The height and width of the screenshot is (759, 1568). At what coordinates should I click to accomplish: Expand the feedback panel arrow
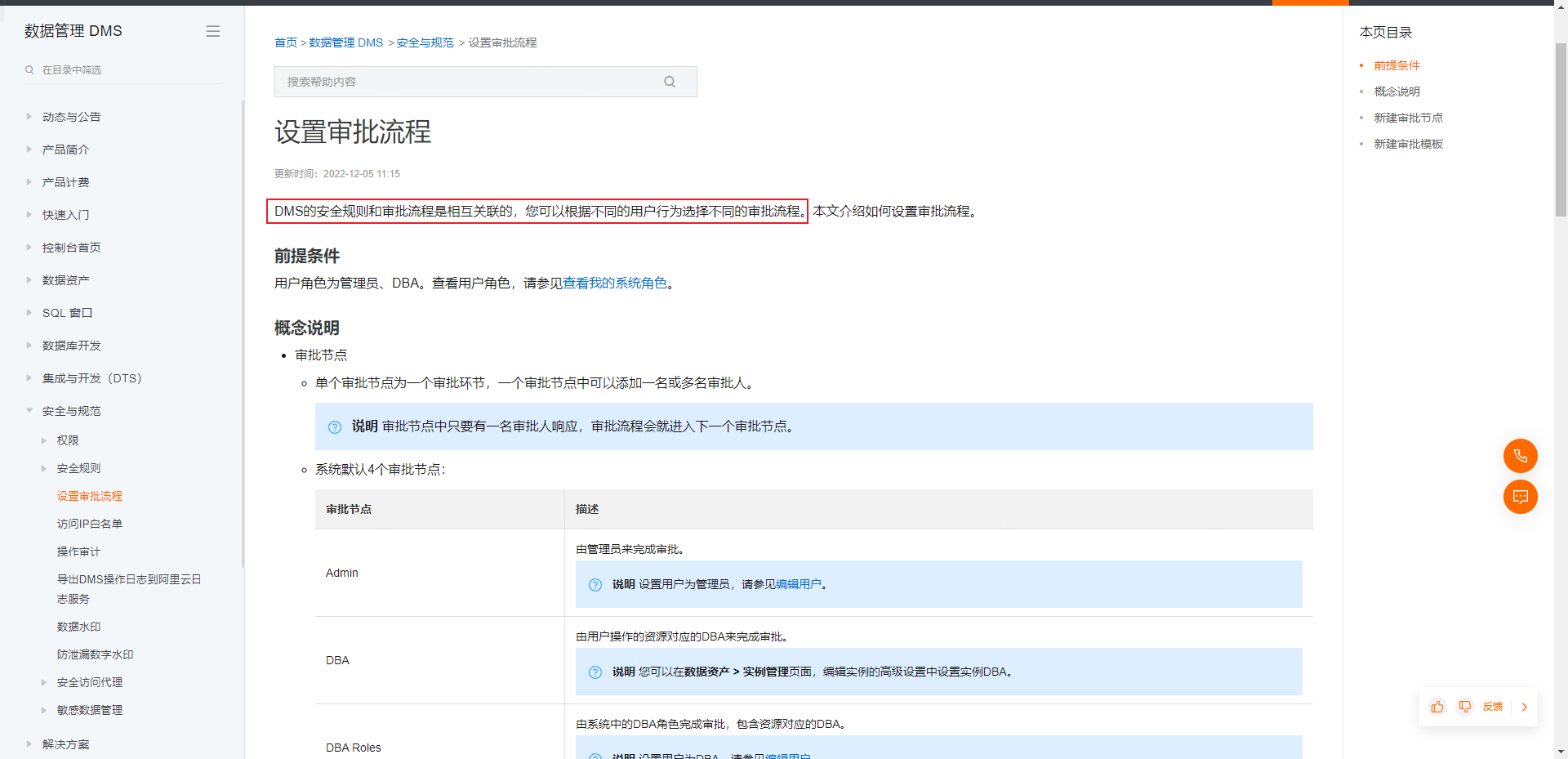1525,707
